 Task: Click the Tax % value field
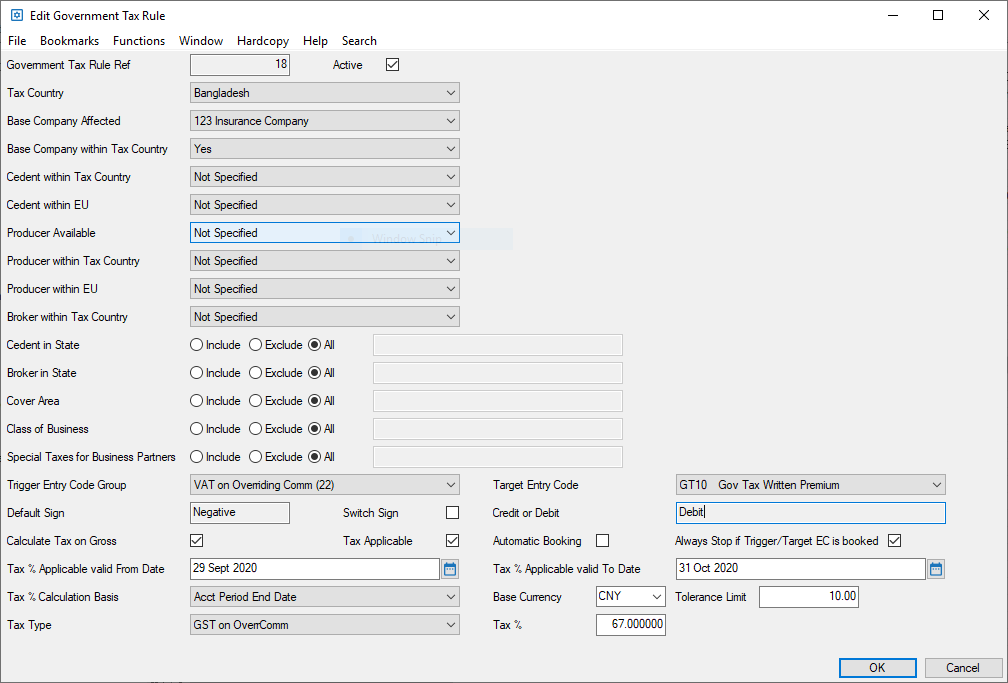pyautogui.click(x=631, y=625)
